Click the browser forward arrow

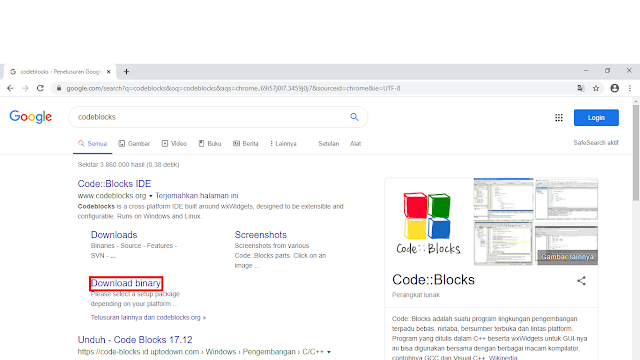[25, 88]
